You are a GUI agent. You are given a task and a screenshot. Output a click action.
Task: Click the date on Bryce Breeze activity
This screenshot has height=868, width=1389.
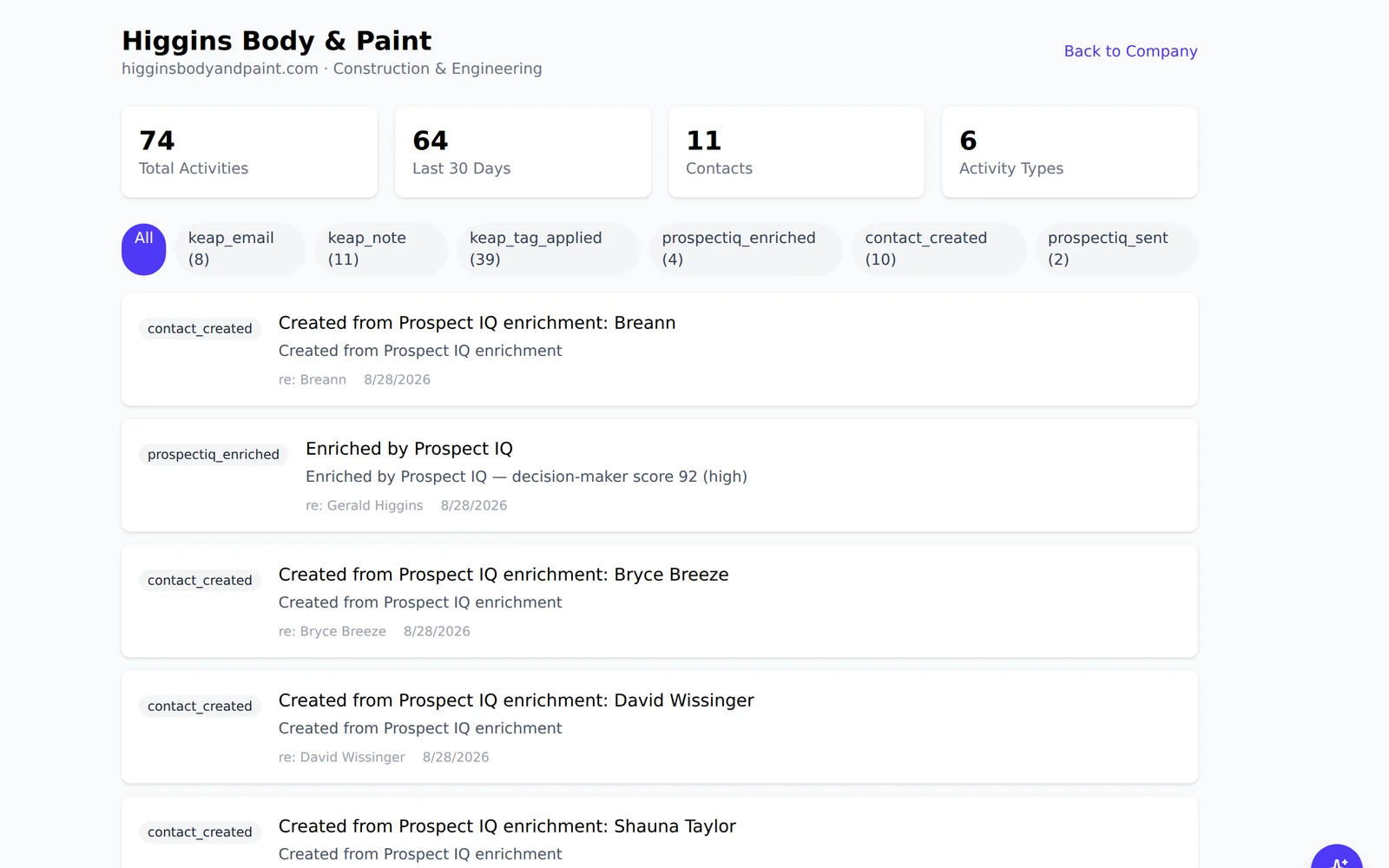[x=437, y=631]
